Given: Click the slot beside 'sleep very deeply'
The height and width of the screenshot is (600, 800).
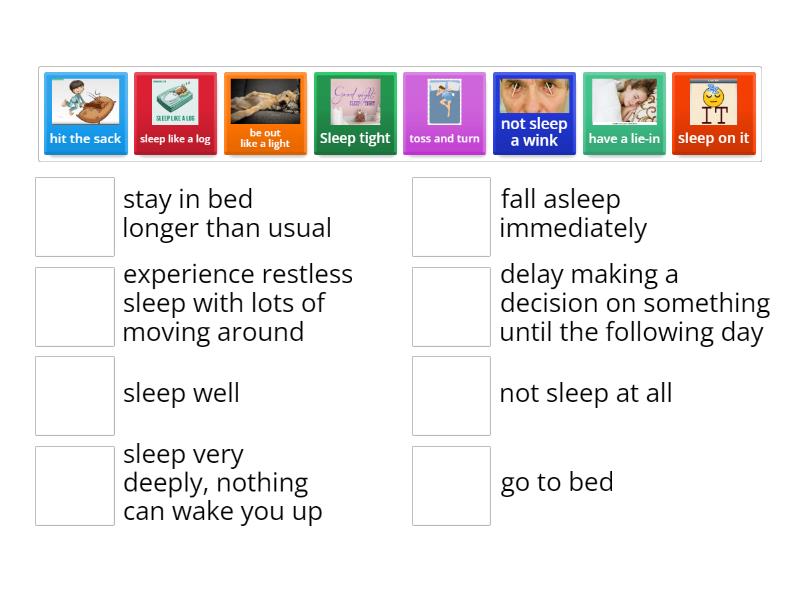Looking at the screenshot, I should pyautogui.click(x=74, y=485).
